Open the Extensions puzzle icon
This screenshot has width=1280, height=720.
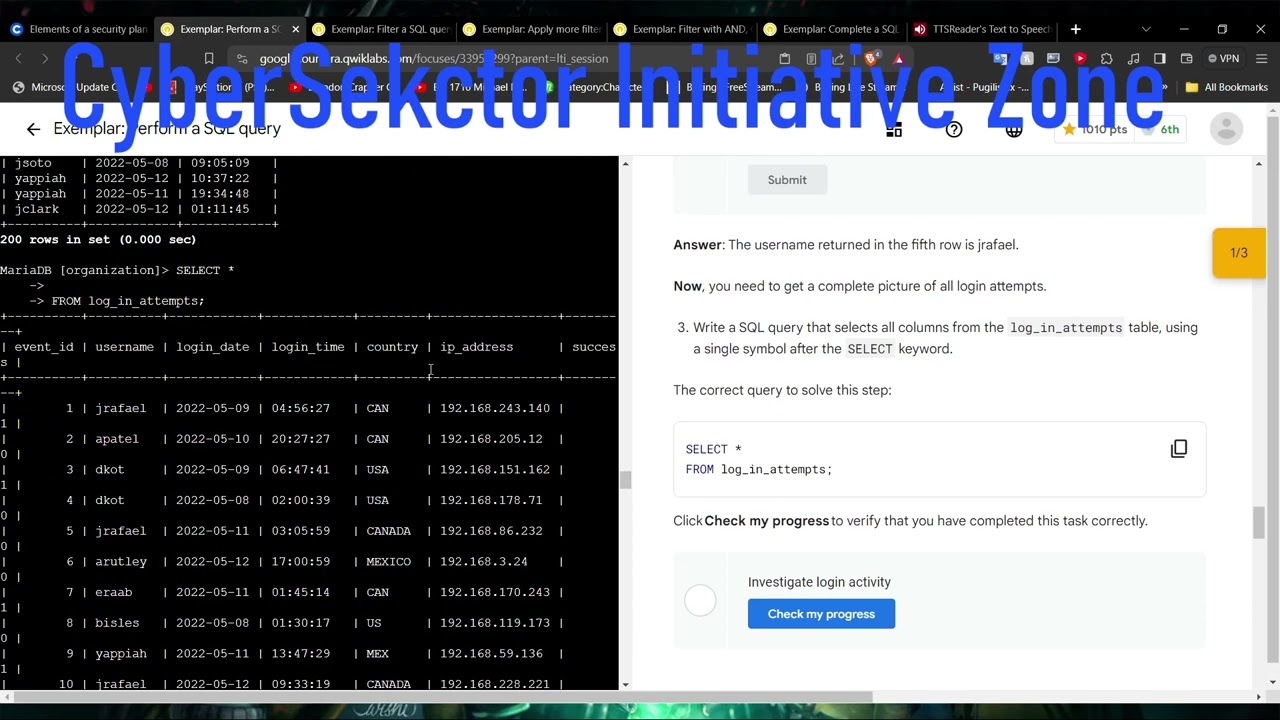coord(1106,58)
